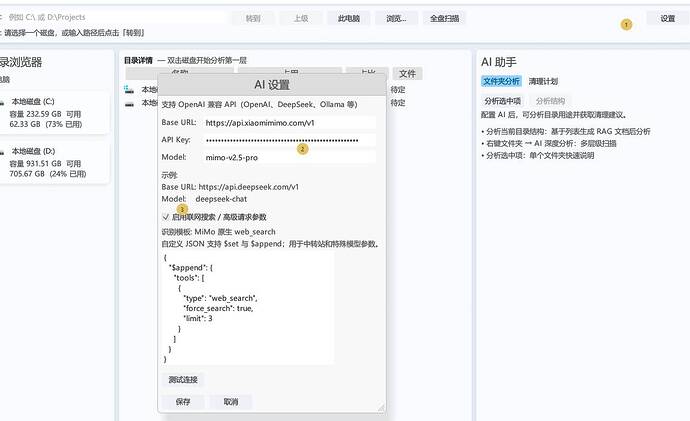This screenshot has width=690, height=421.
Task: Click the 全盘扫描 full scan button
Action: pos(444,18)
